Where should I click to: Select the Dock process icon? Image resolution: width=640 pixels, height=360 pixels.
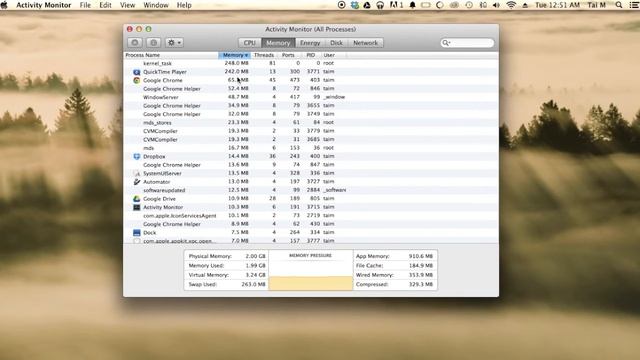tap(137, 233)
